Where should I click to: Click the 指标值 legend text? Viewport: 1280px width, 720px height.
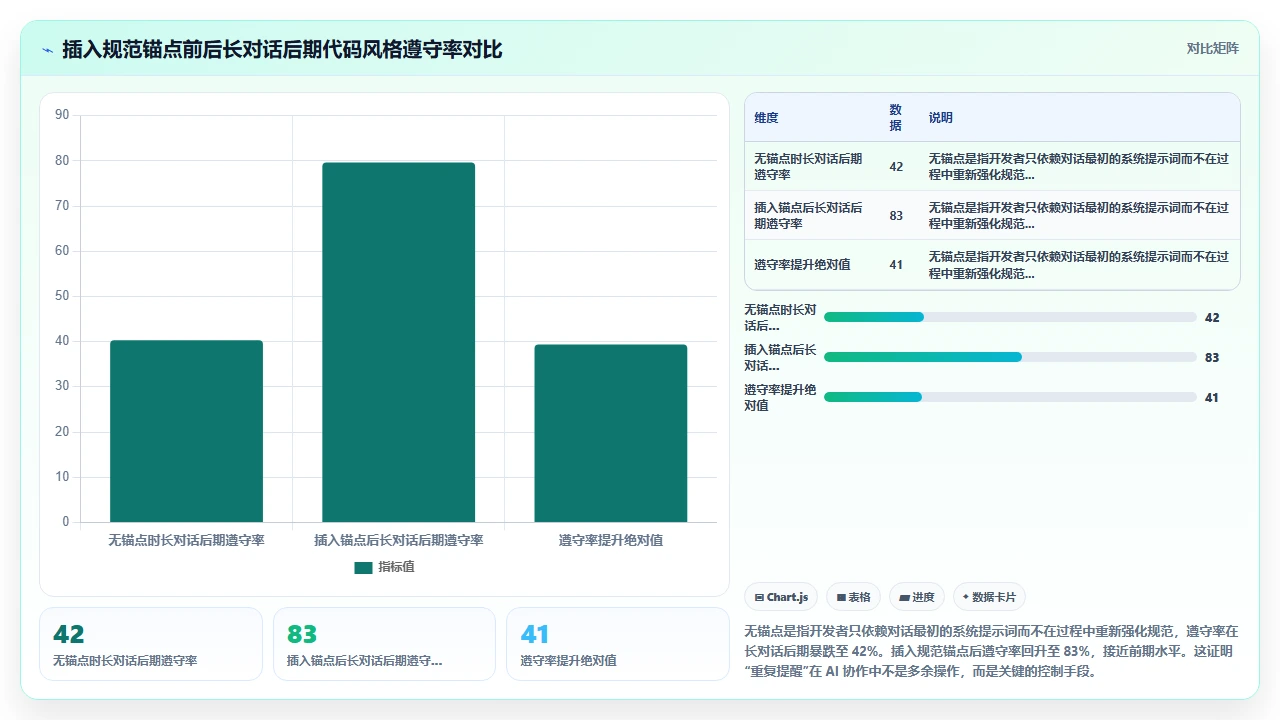click(x=396, y=567)
